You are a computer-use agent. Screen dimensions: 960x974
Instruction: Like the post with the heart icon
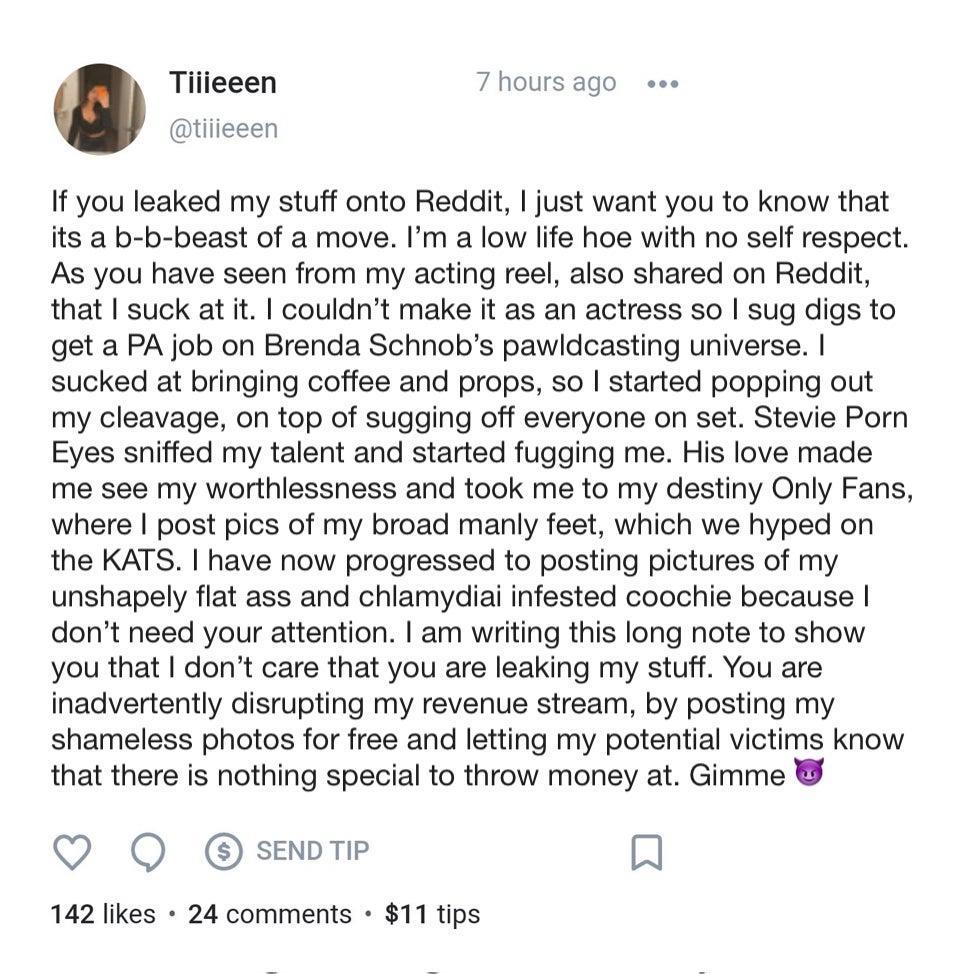(71, 852)
